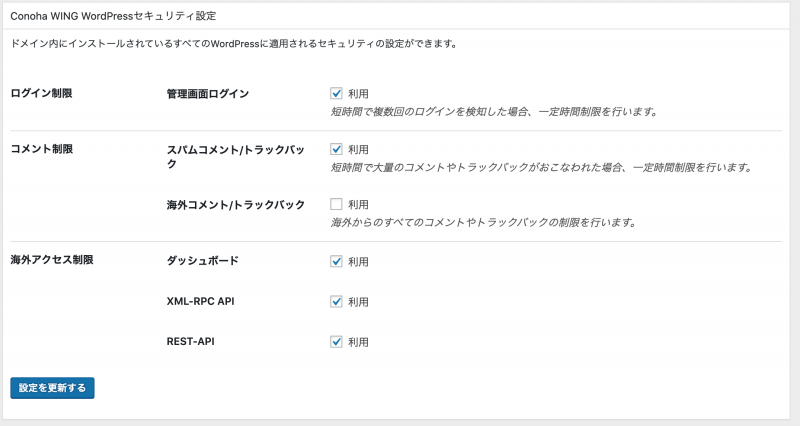
Task: Click the 利用 label beside ダッシュボード
Action: [358, 262]
